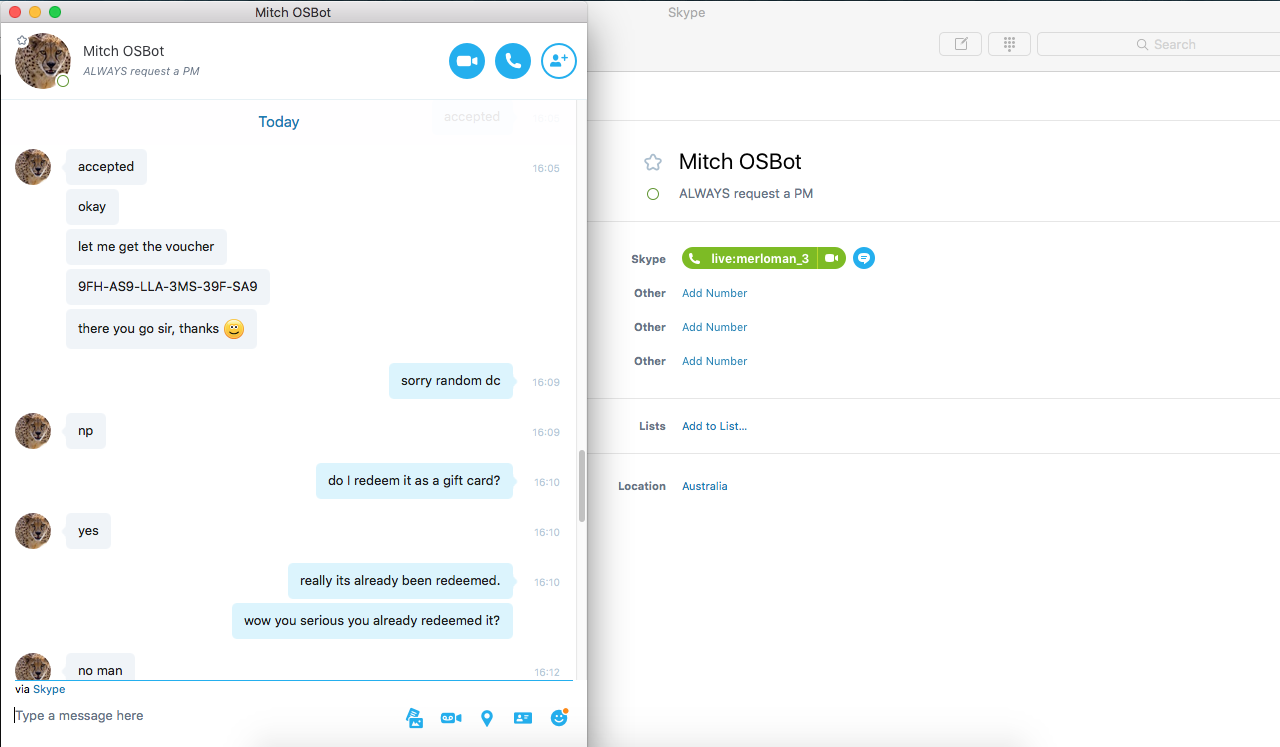Click the via Skype link
1280x747 pixels.
[49, 689]
